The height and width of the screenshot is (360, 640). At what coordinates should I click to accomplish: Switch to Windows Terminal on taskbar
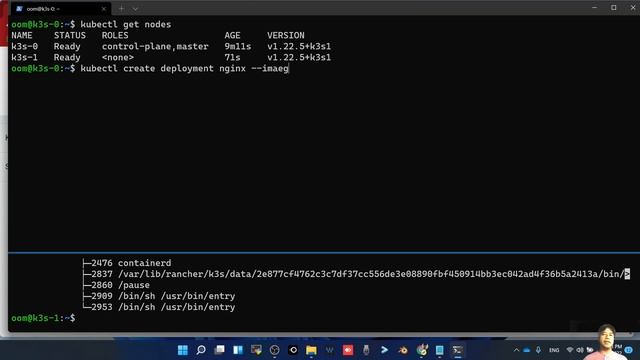click(x=458, y=350)
